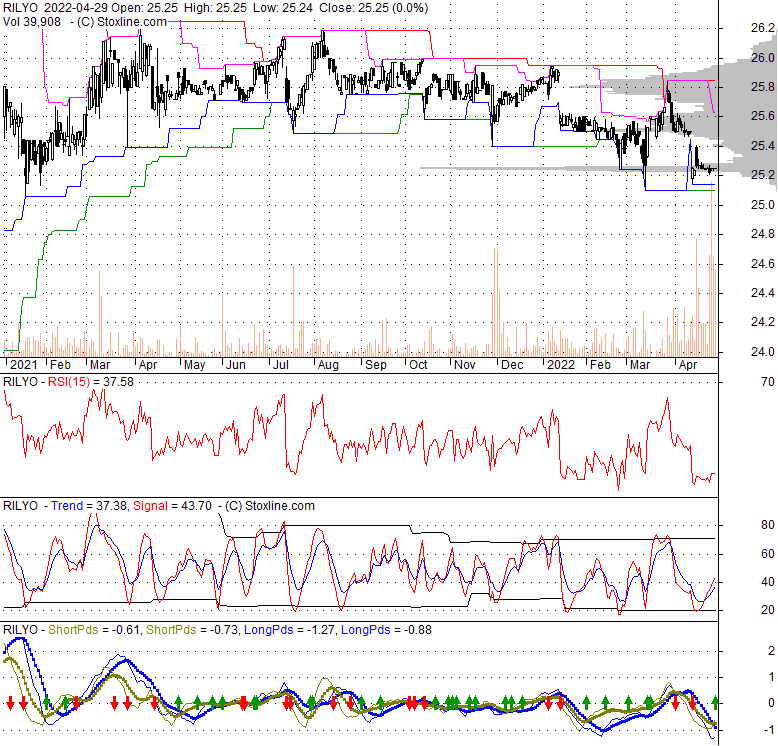Click the Close: 25.25 (0.0%) value

tap(373, 8)
